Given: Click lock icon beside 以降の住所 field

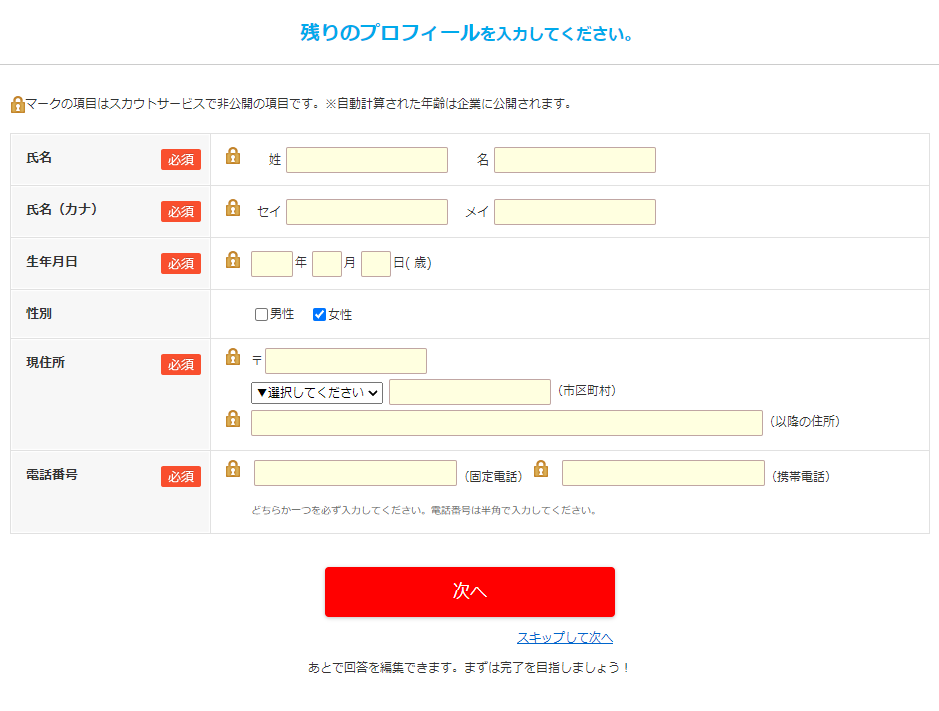Looking at the screenshot, I should (233, 419).
